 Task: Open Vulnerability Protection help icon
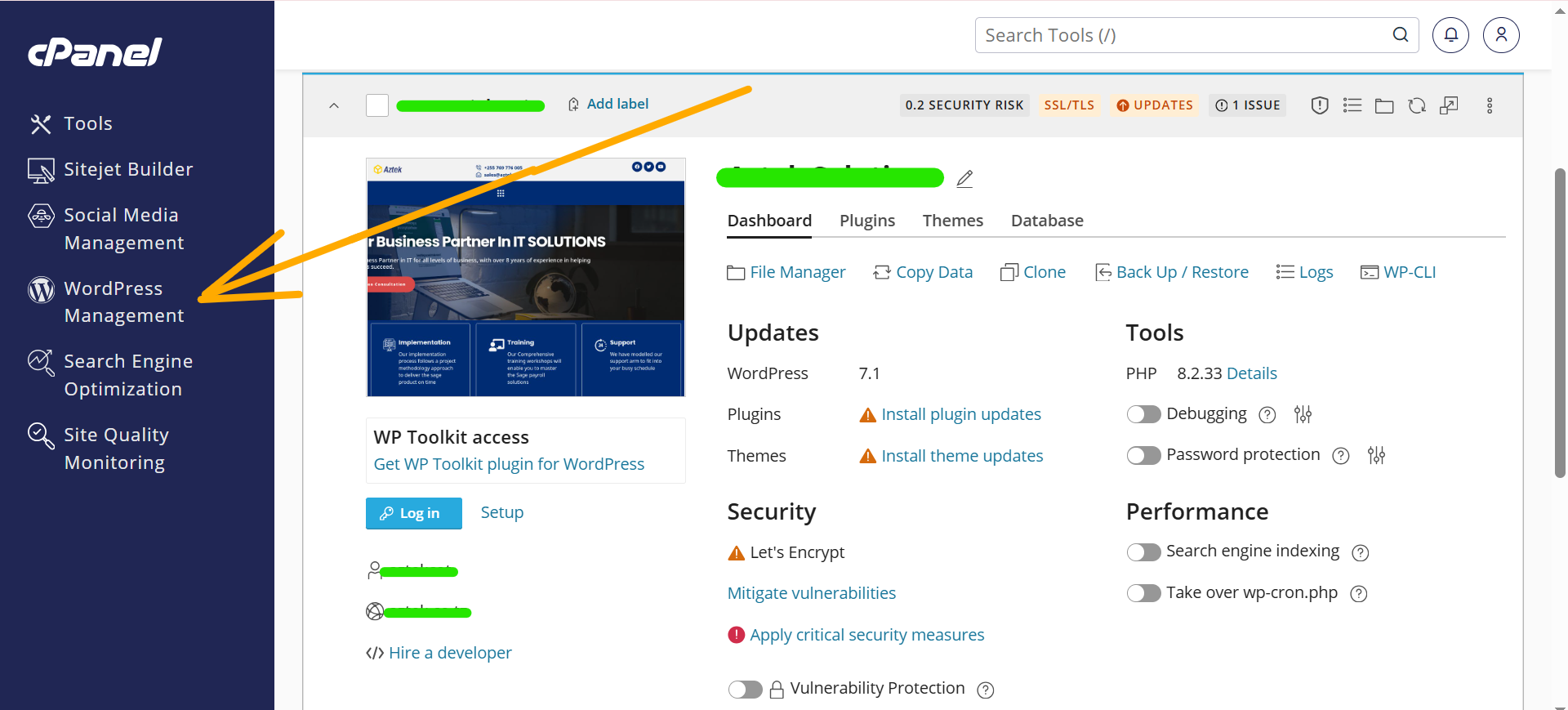(x=986, y=690)
